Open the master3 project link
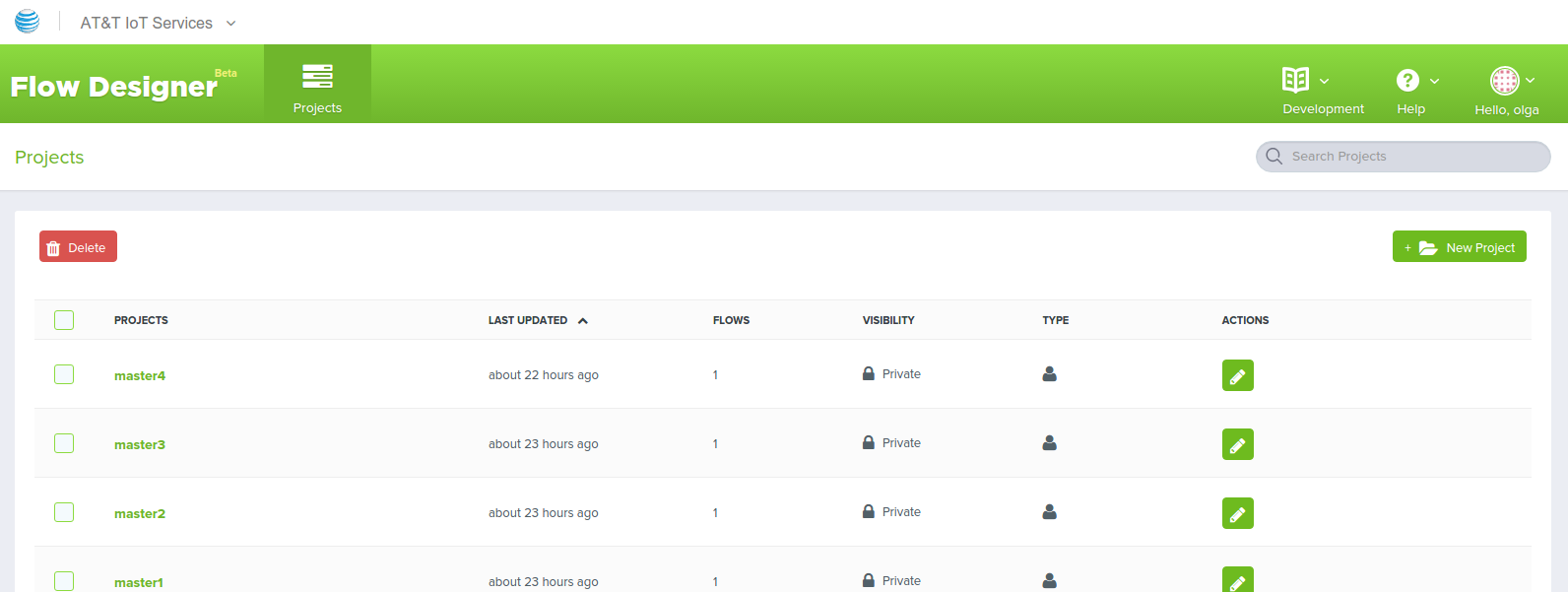Image resolution: width=1568 pixels, height=592 pixels. click(x=140, y=444)
